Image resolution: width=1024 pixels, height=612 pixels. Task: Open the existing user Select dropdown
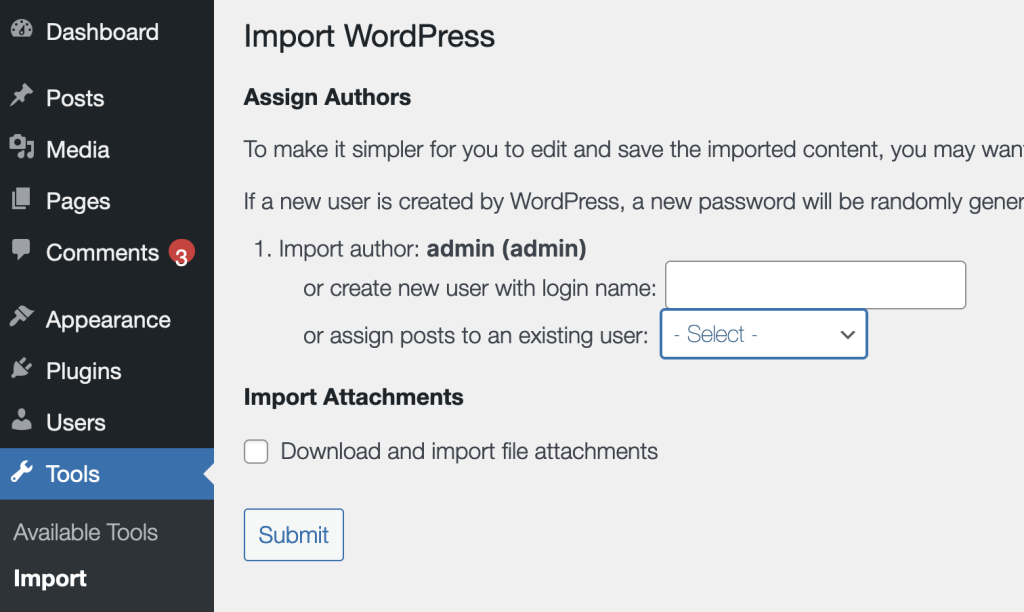[763, 334]
